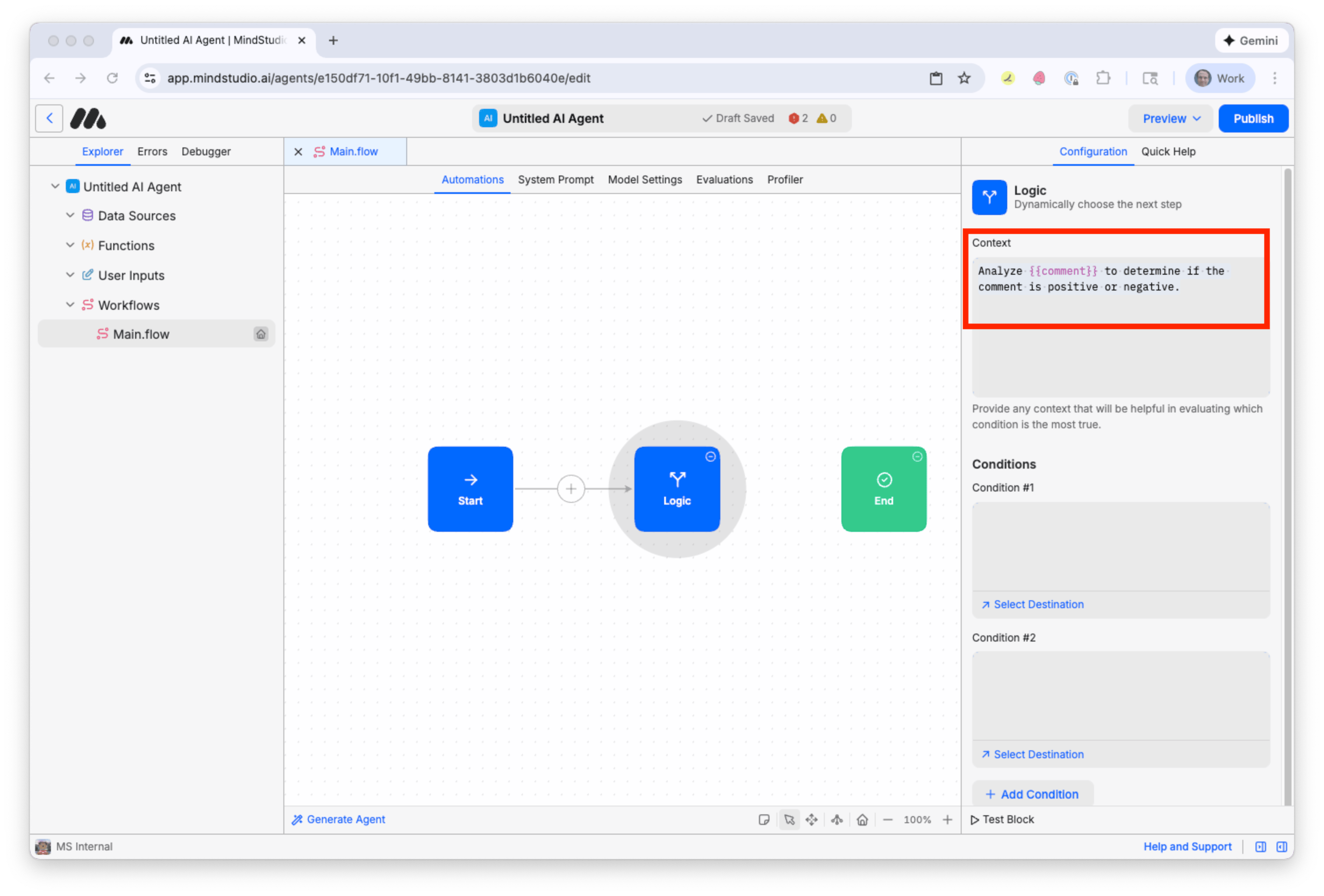Collapse the Workflows tree item
This screenshot has height=896, width=1324.
(x=70, y=305)
